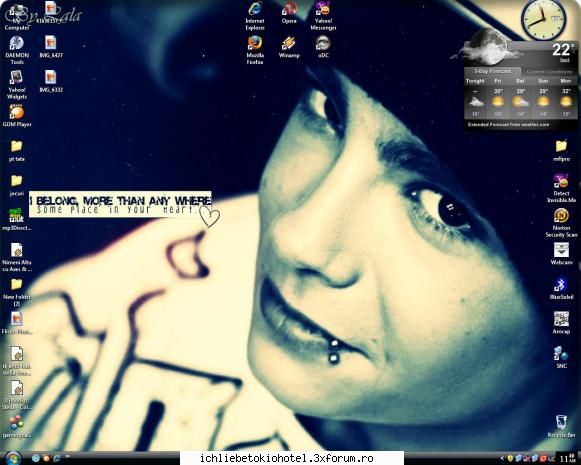The image size is (581, 465).
Task: Switch to the 5-Day Forecast tab
Action: pos(493,72)
